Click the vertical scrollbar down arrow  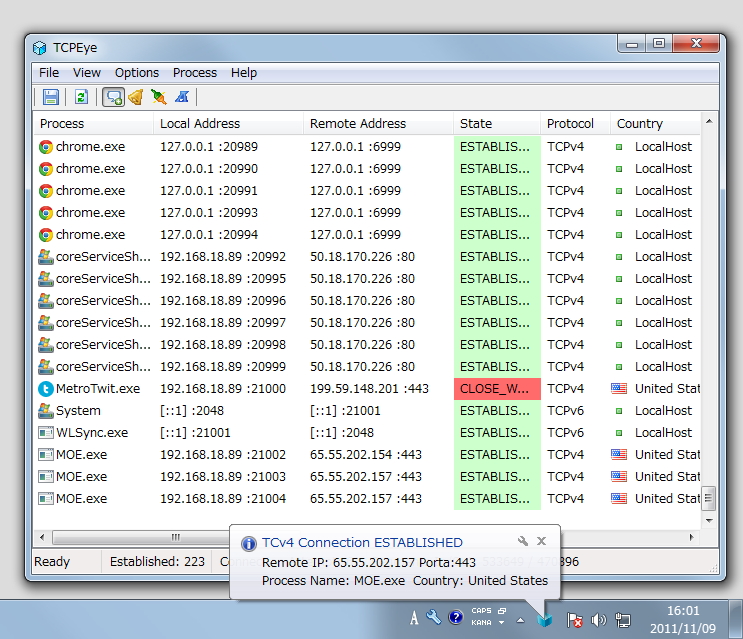(709, 521)
